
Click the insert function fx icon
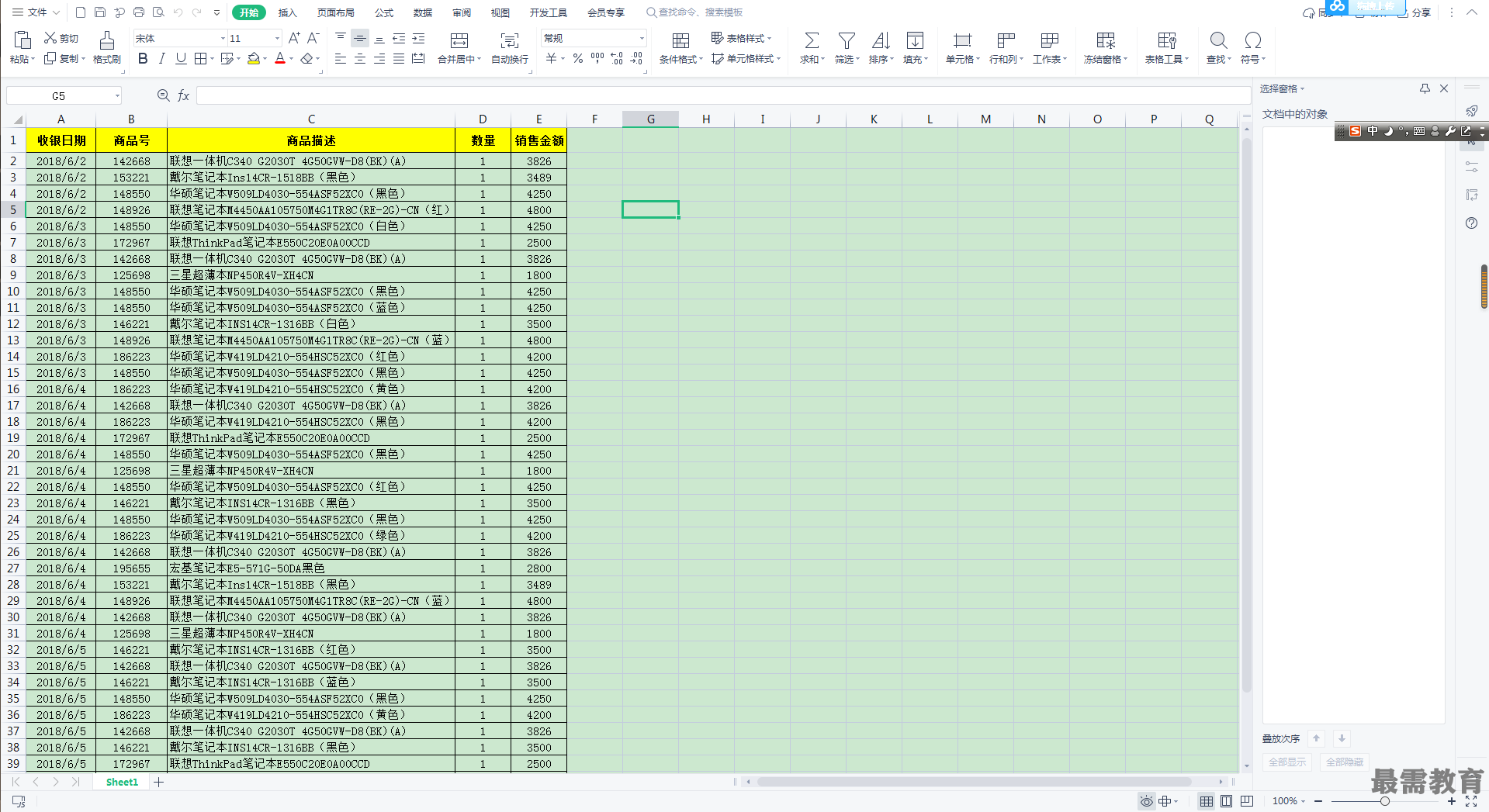(184, 95)
